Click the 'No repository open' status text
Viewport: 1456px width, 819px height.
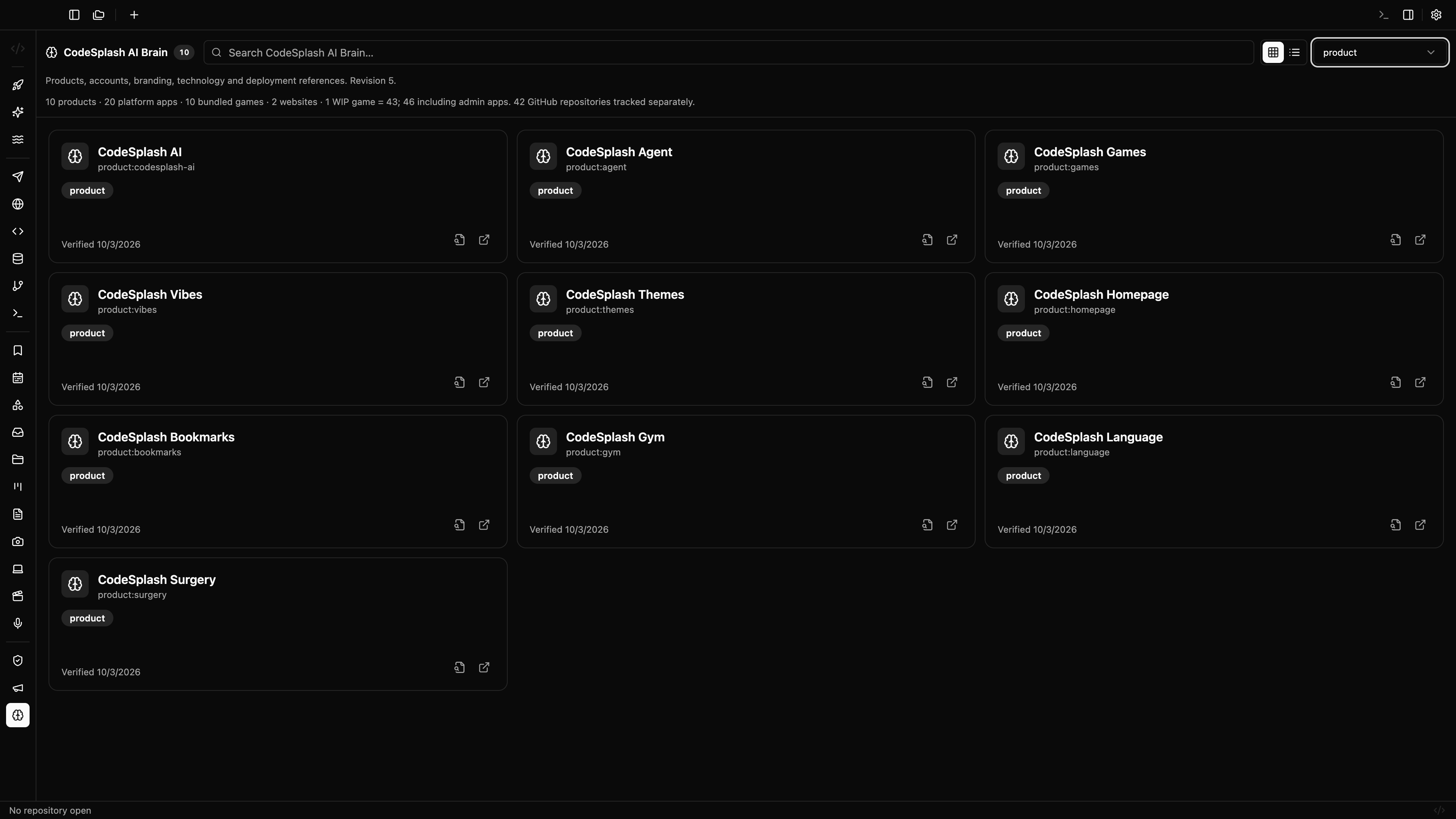pyautogui.click(x=50, y=811)
